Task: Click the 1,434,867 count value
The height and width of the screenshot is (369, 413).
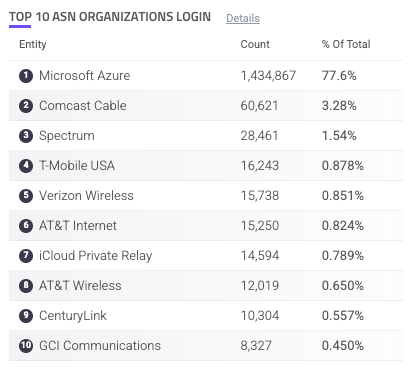Action: point(268,76)
